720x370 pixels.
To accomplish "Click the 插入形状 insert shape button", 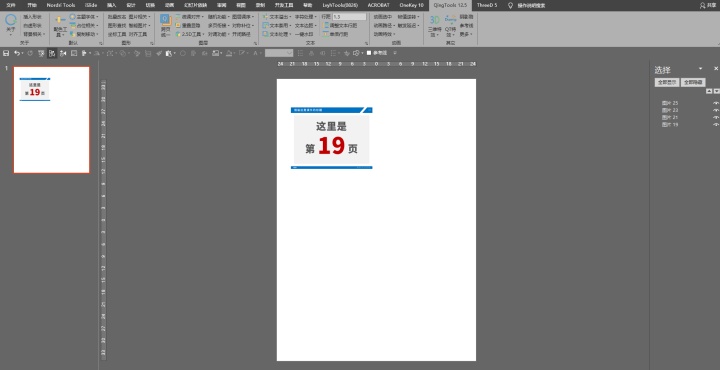I will coord(32,17).
